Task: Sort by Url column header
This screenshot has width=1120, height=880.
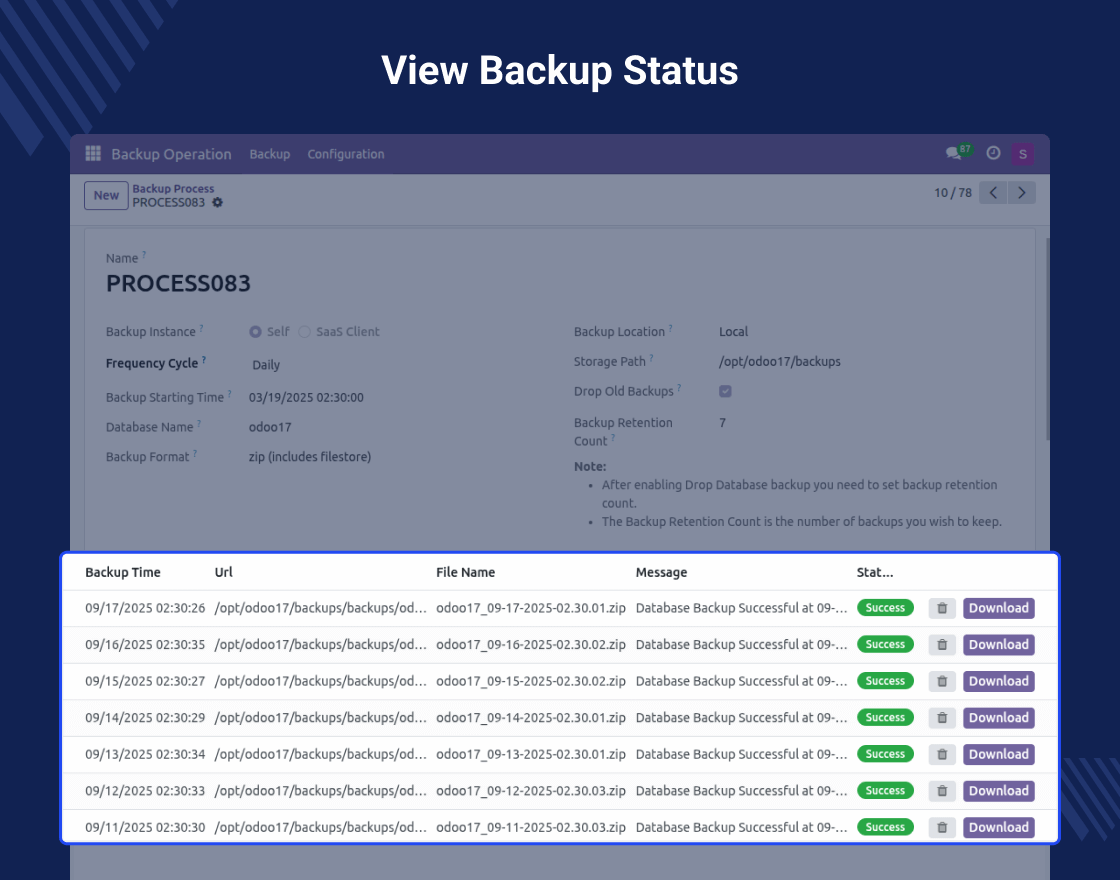Action: 224,572
